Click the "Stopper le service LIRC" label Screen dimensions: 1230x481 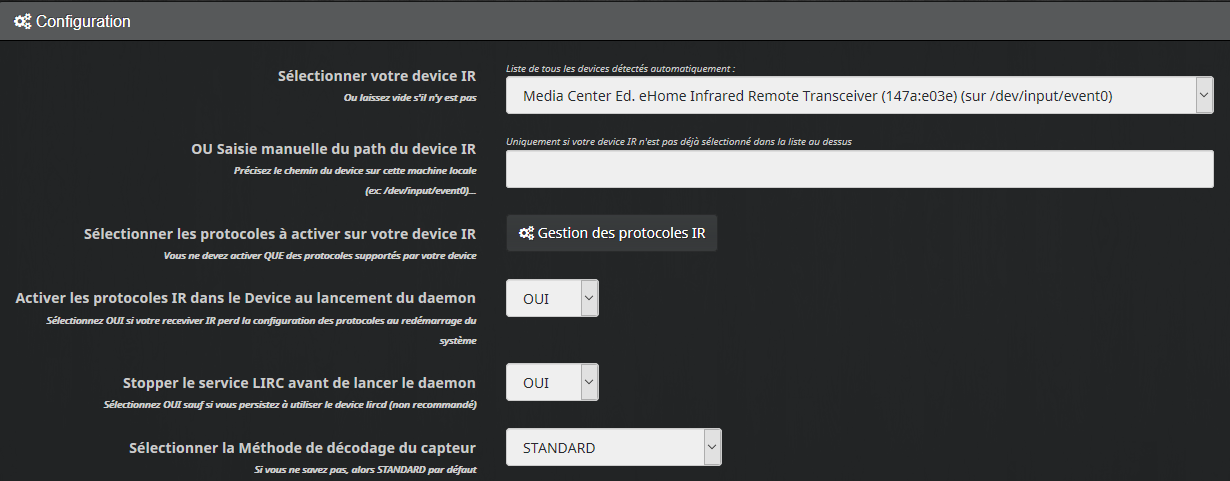[299, 382]
